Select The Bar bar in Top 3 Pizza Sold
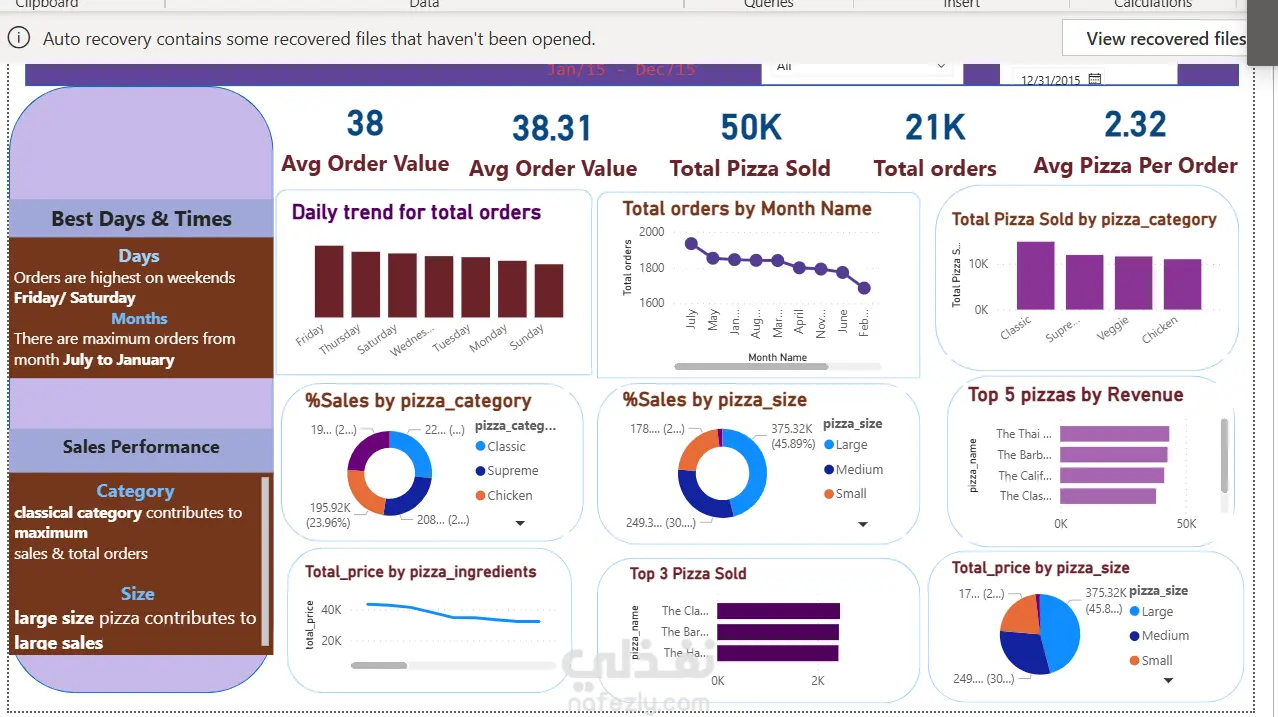This screenshot has width=1278, height=717. 778,632
